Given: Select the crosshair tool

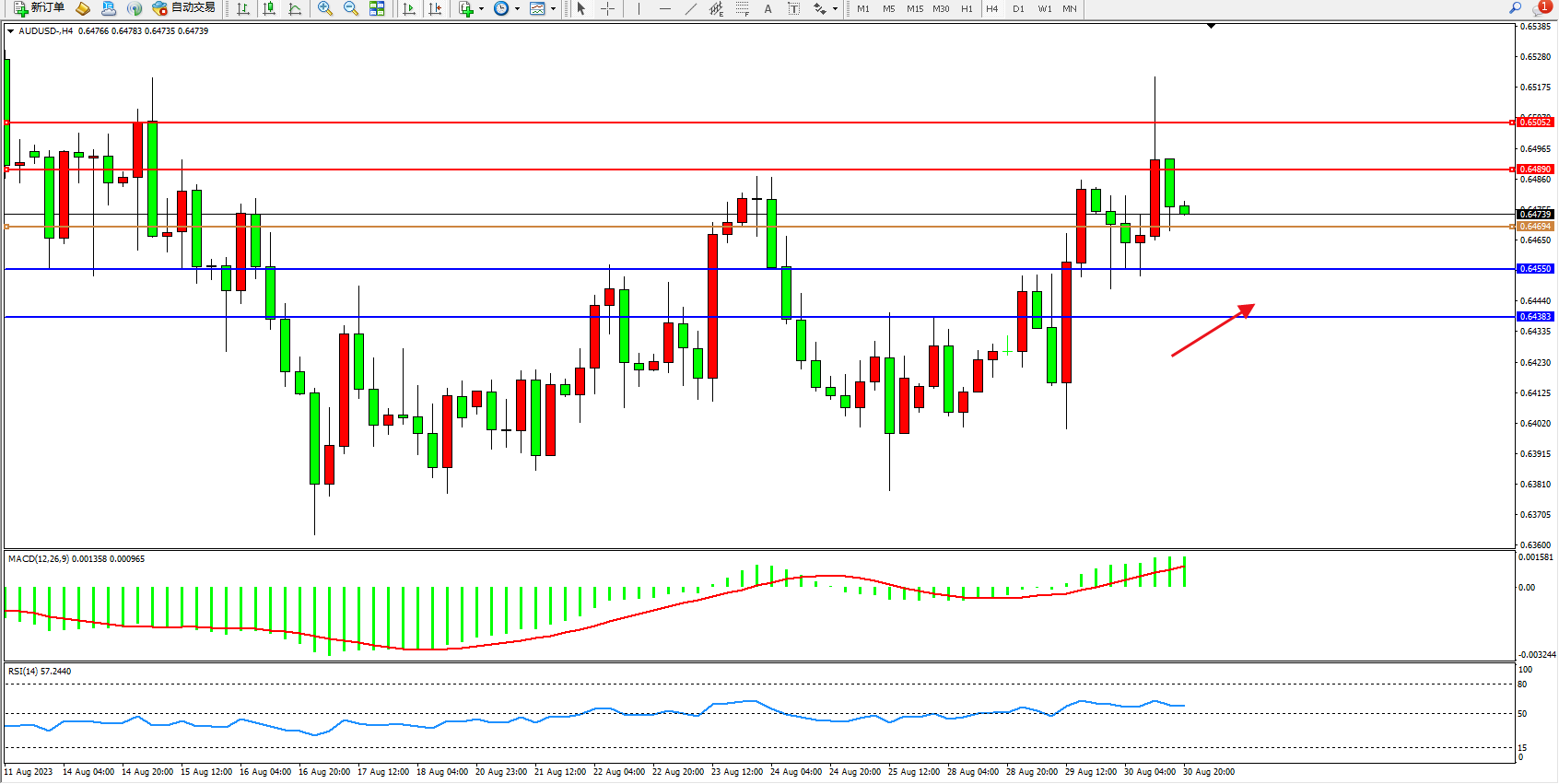Looking at the screenshot, I should click(608, 8).
